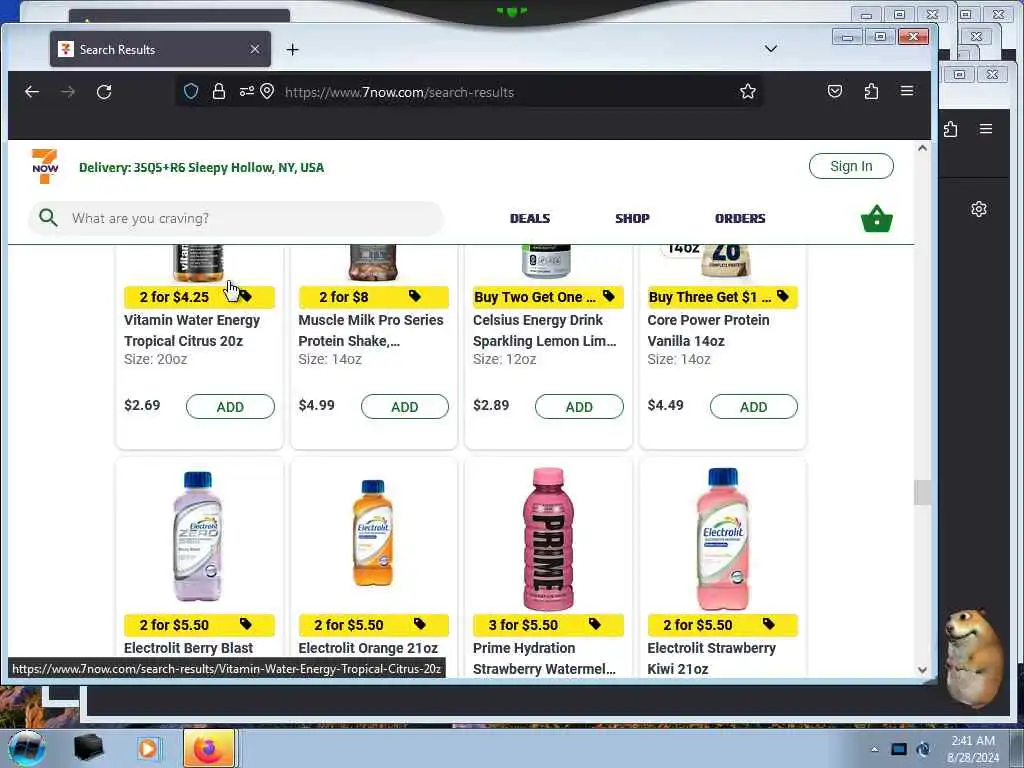Click the Sign In button
1024x768 pixels.
click(851, 166)
